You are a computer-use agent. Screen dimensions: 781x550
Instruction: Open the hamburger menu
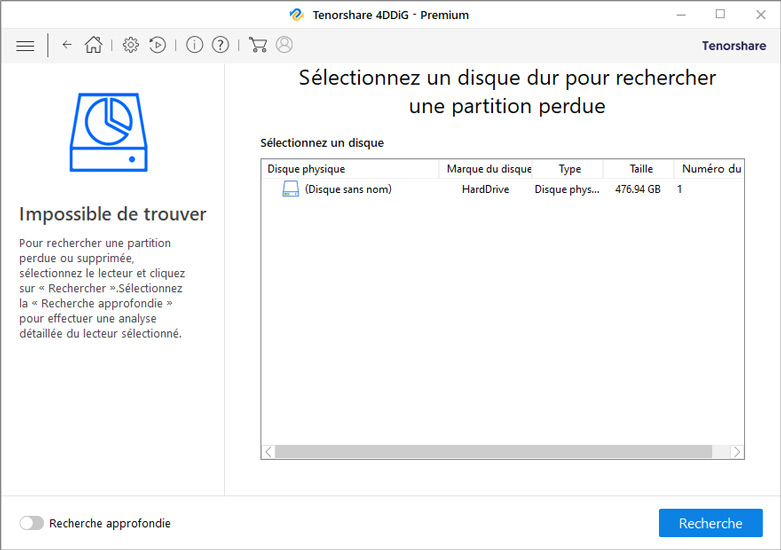pos(25,46)
